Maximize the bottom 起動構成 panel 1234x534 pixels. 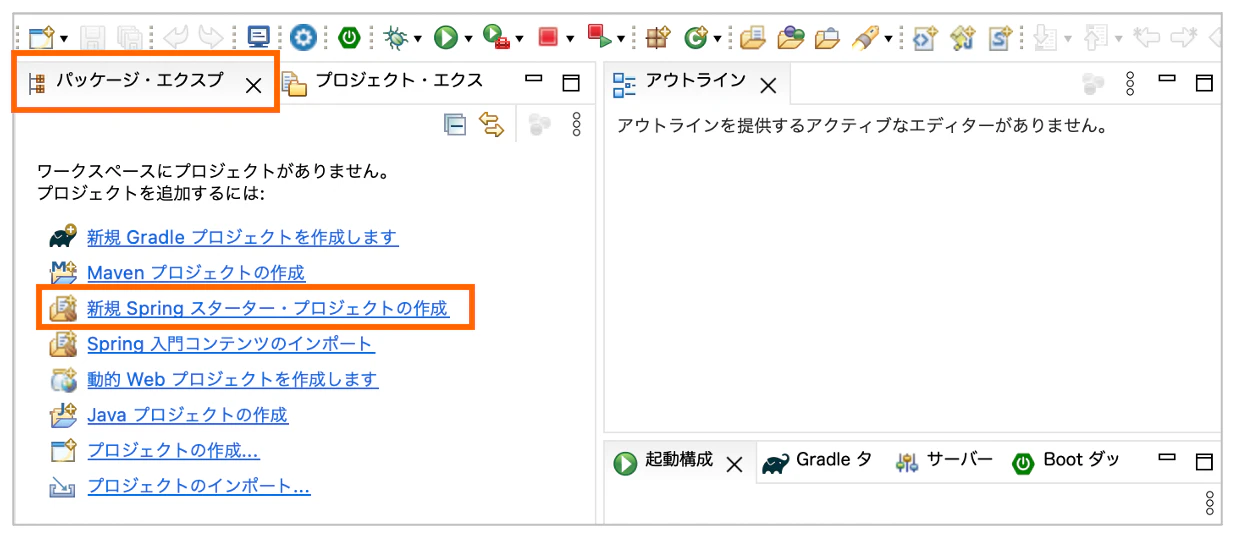pyautogui.click(x=1204, y=461)
